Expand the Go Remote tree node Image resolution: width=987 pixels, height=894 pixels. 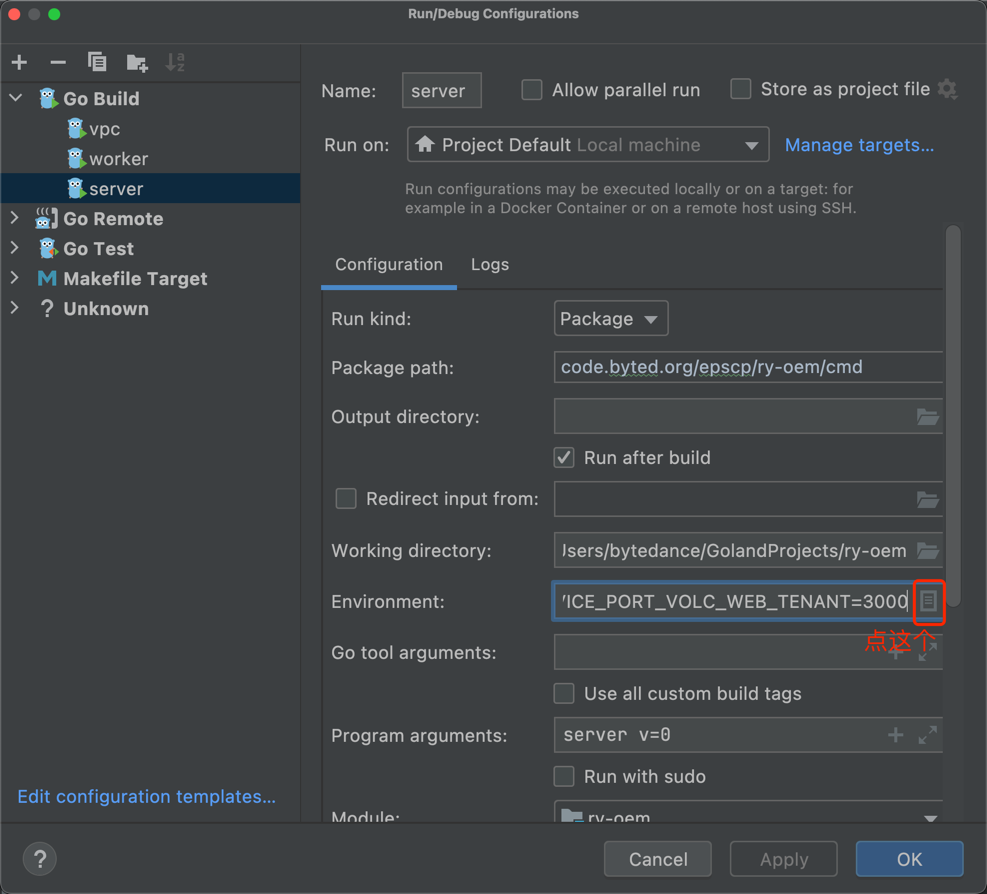tap(15, 218)
